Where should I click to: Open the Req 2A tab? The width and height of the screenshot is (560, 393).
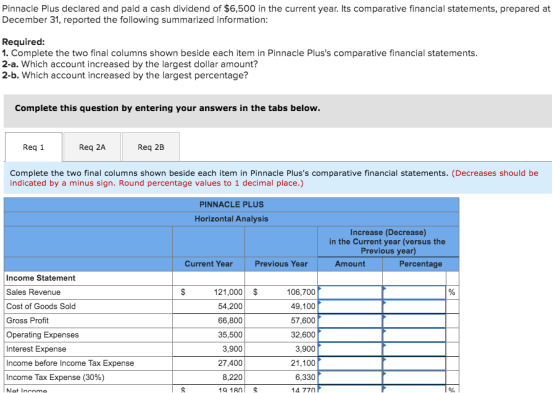pos(92,147)
